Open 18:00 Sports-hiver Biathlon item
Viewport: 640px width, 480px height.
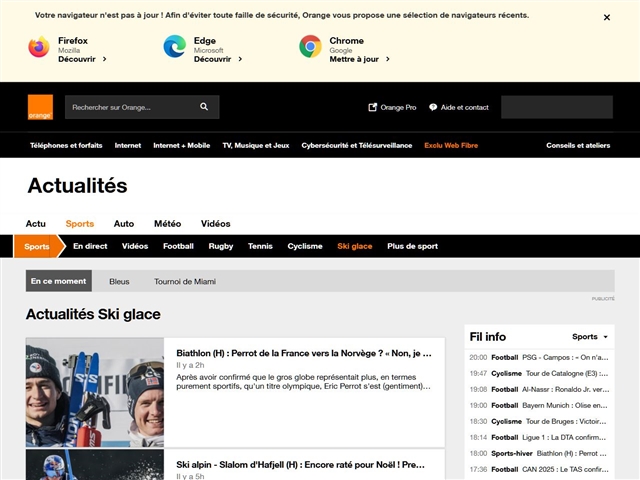click(x=539, y=453)
